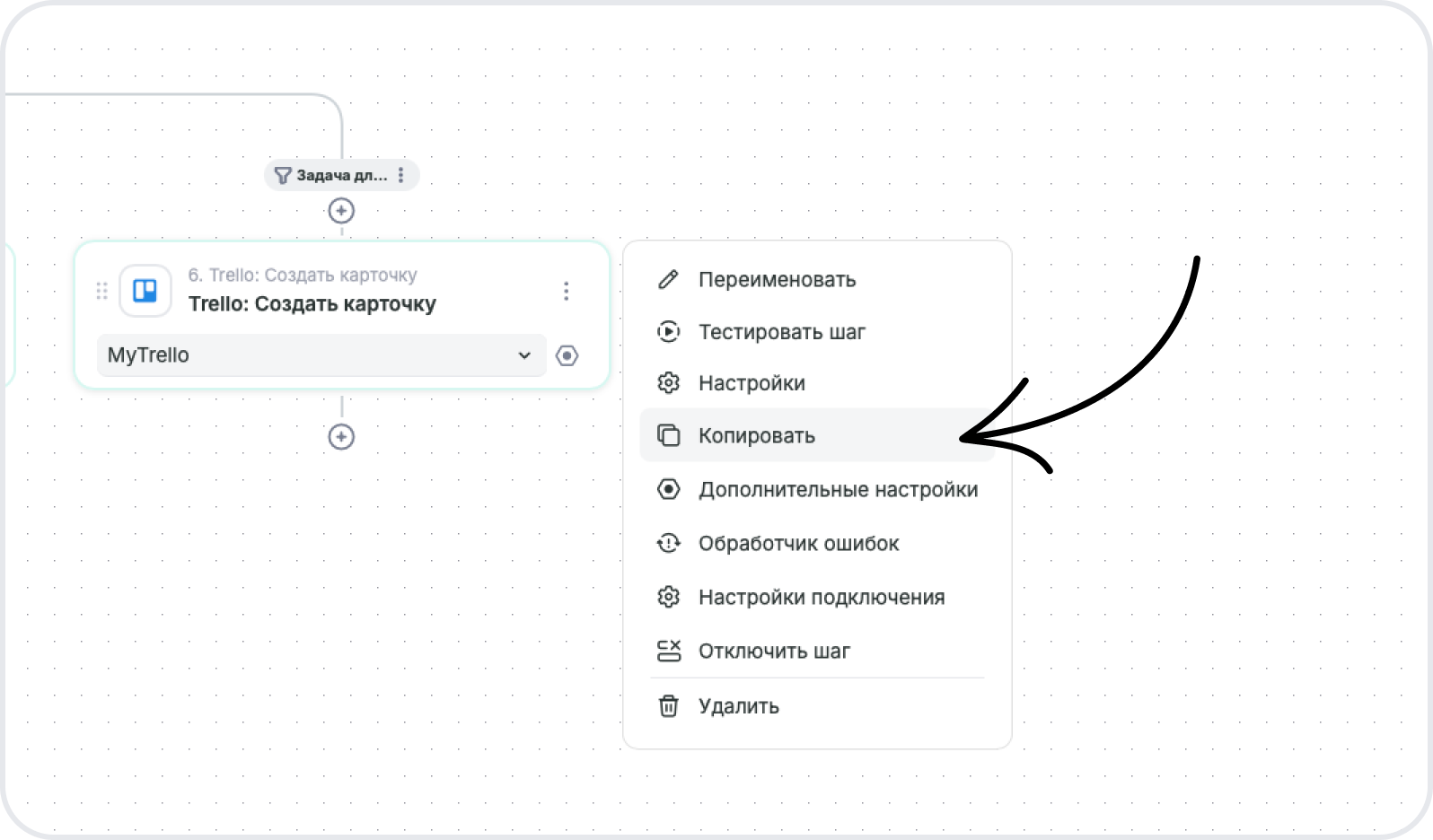The height and width of the screenshot is (840, 1433).
Task: Open Настройки from the context menu
Action: click(752, 383)
